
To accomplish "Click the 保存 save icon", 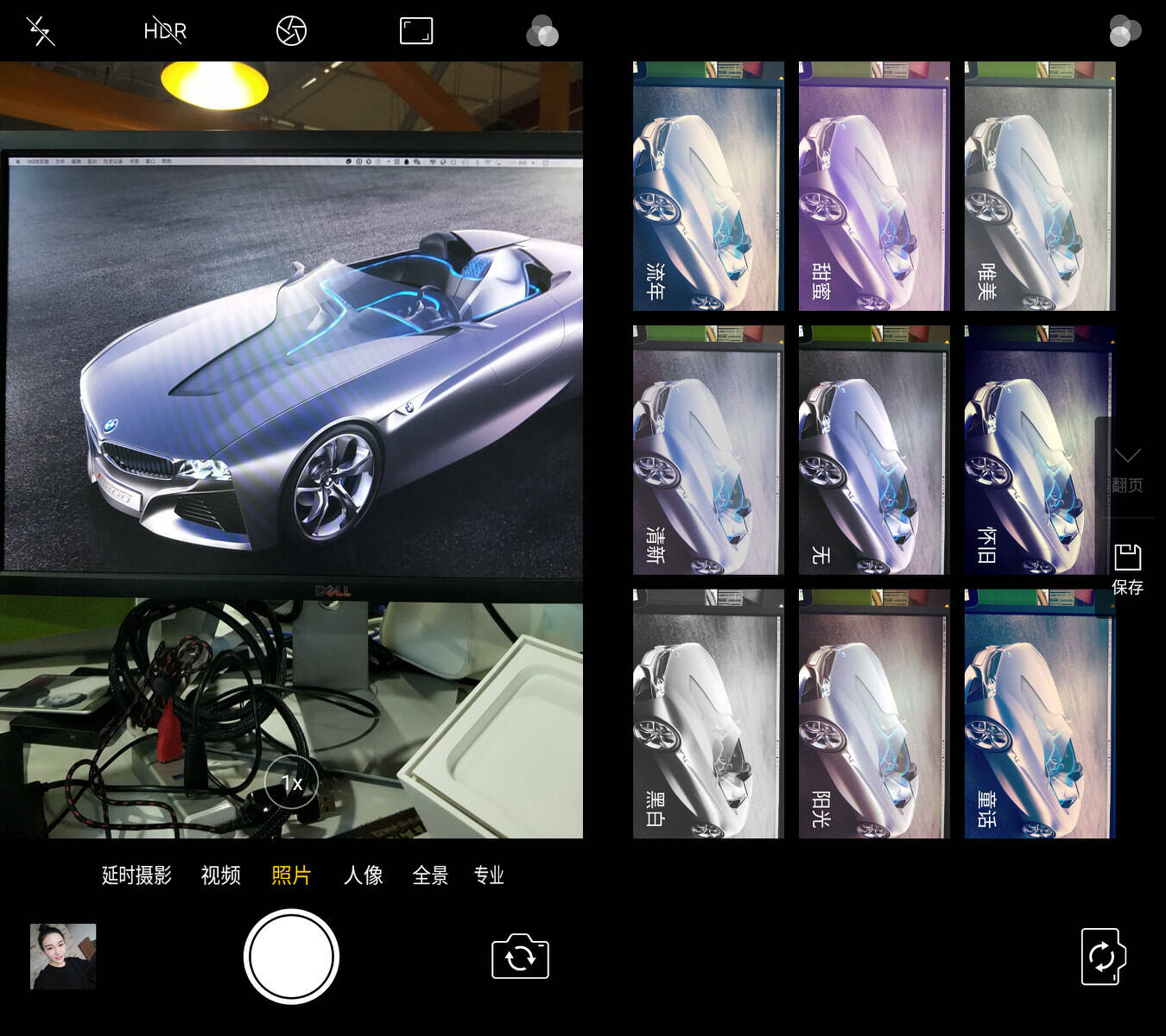I will tap(1127, 569).
